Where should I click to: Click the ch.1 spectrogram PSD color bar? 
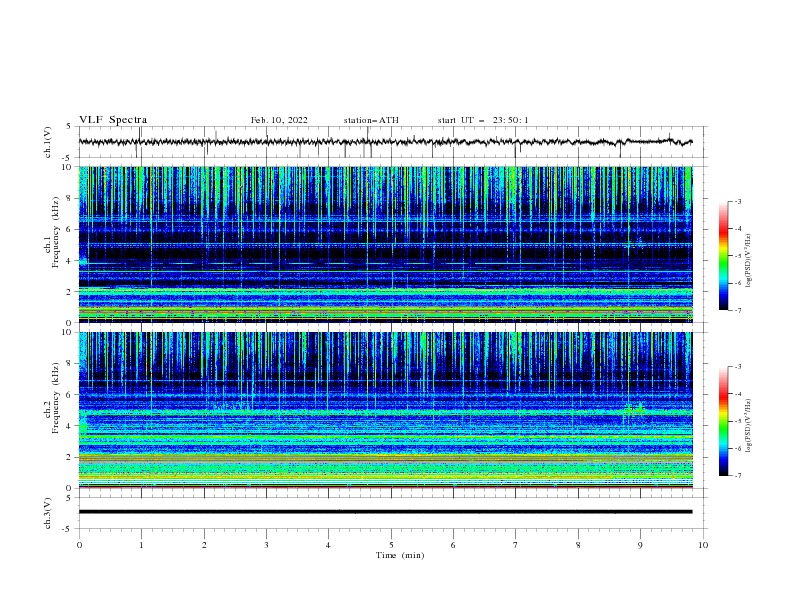pos(723,255)
